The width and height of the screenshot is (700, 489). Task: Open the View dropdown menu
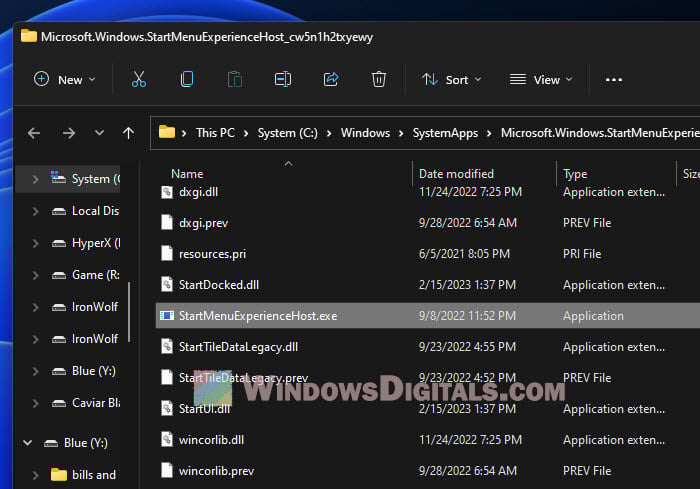click(x=541, y=79)
